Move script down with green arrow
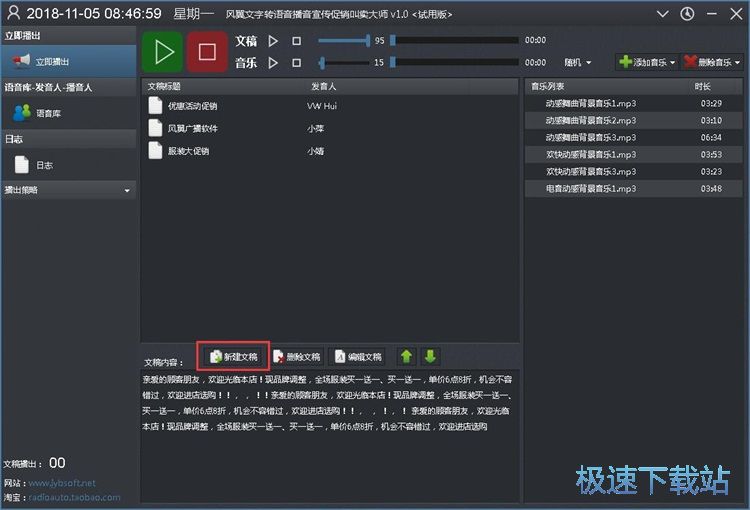The height and width of the screenshot is (510, 750). point(430,356)
